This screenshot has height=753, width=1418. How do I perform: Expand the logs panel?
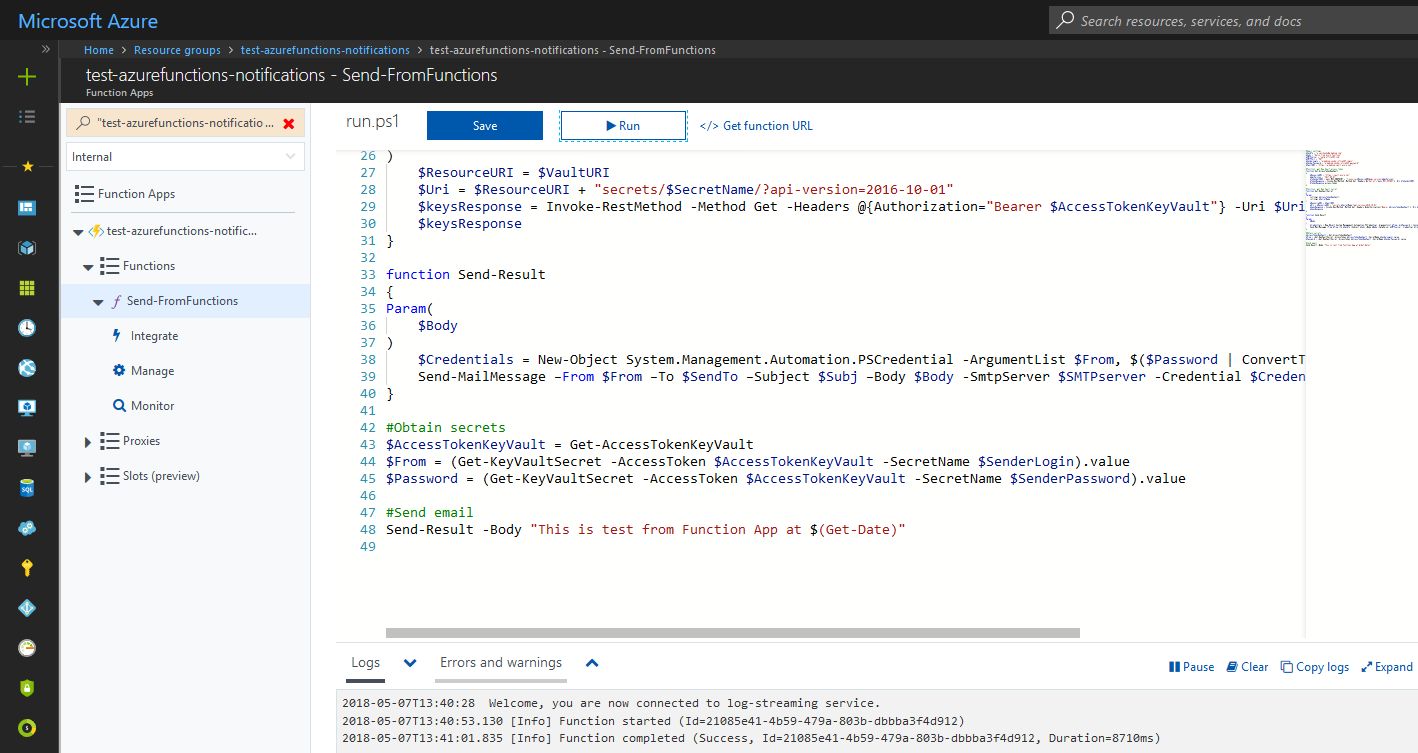1387,667
